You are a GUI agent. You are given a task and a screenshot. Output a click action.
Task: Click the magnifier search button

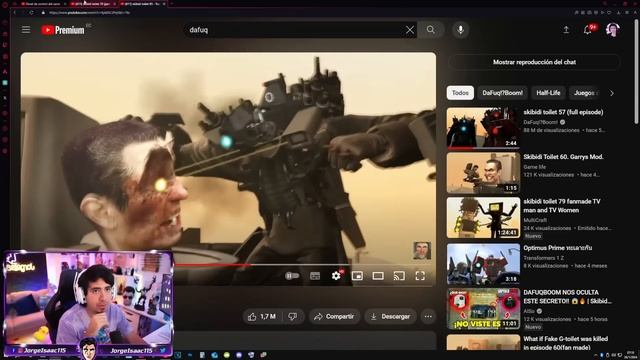[x=431, y=30]
